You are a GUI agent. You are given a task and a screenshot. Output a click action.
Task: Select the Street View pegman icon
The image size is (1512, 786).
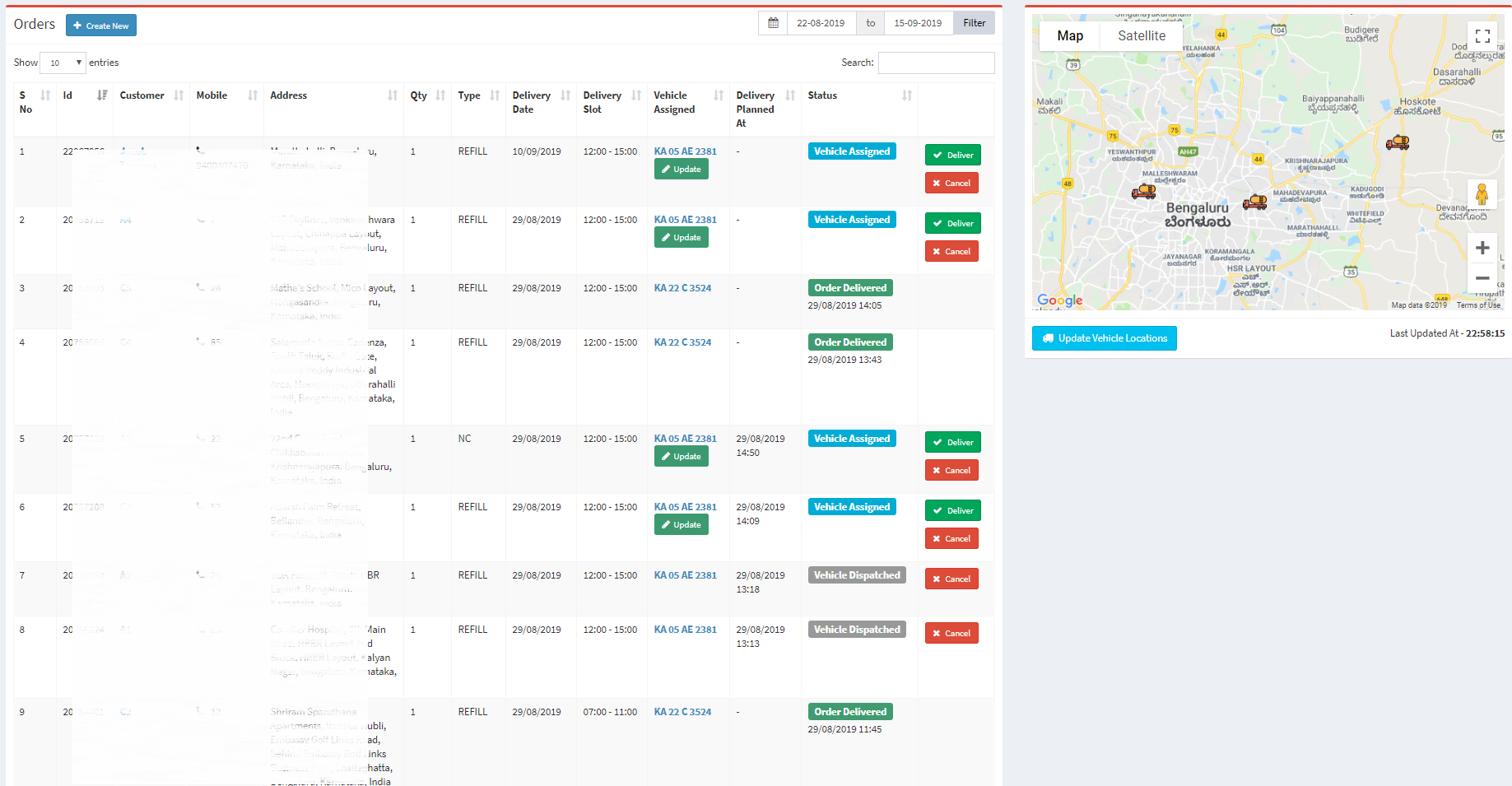(x=1482, y=195)
